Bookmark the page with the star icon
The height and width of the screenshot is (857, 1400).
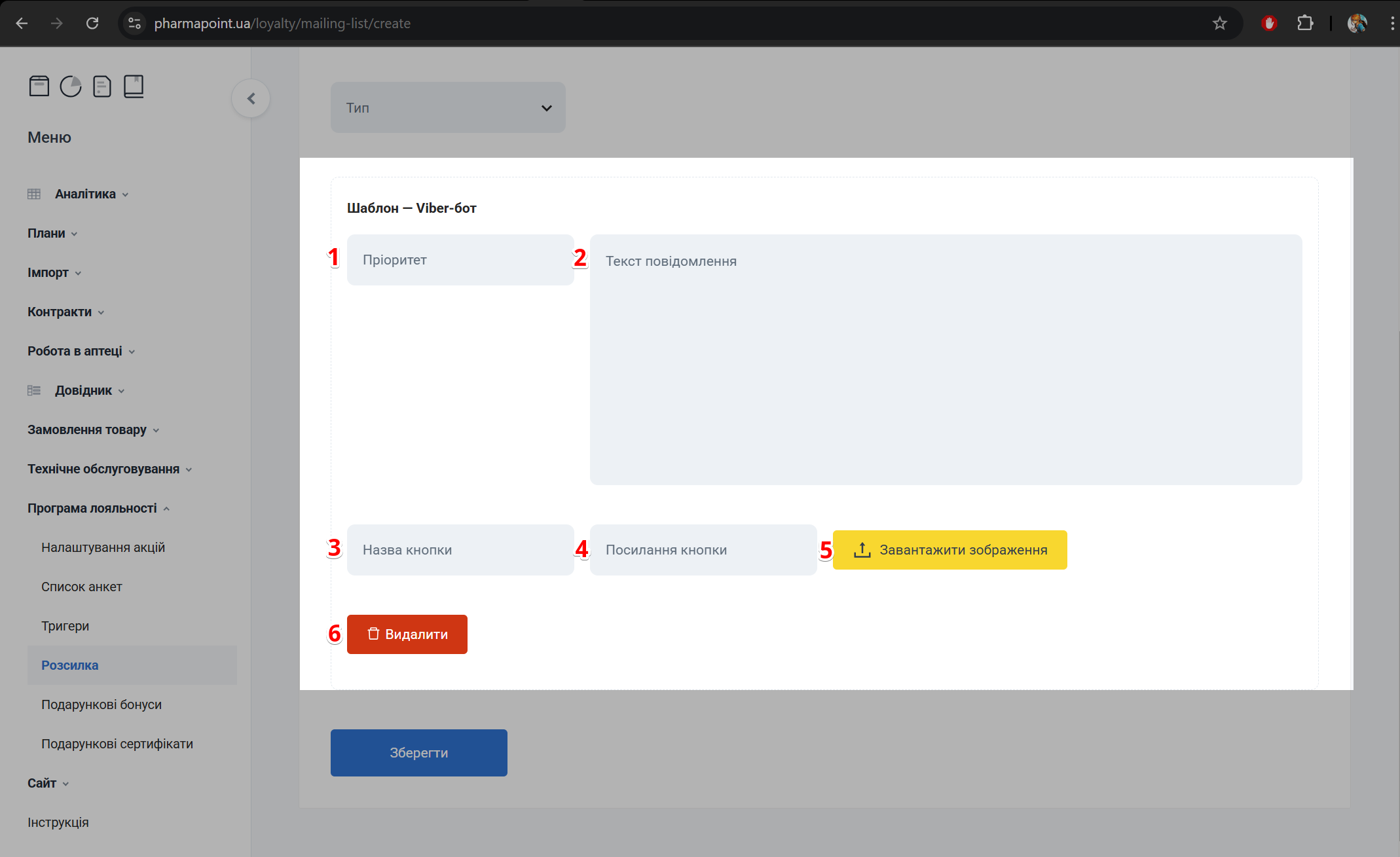tap(1219, 24)
